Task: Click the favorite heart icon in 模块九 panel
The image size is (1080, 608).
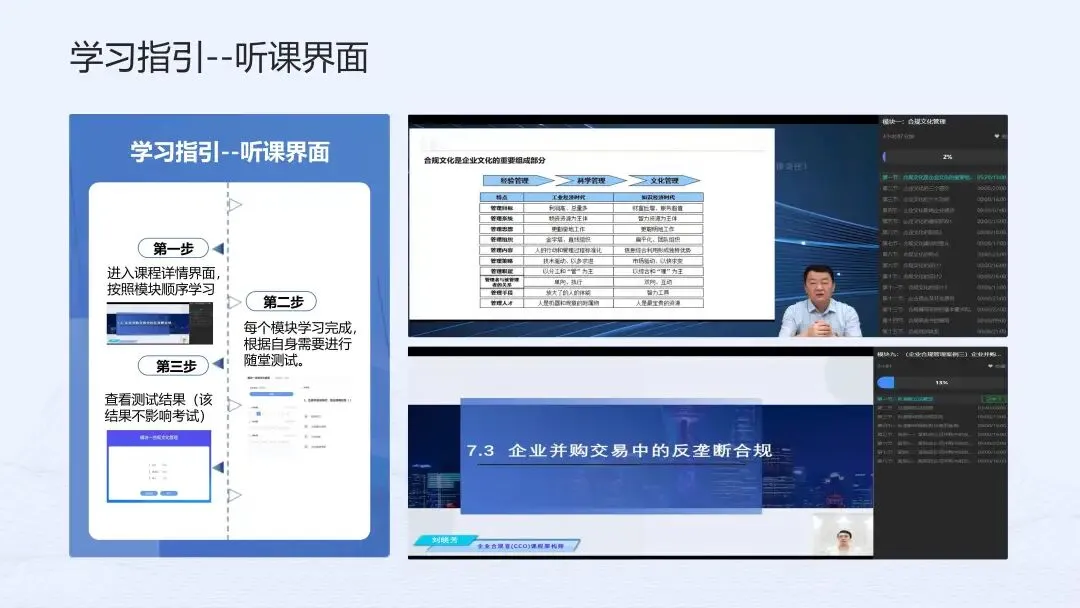Action: click(x=990, y=366)
